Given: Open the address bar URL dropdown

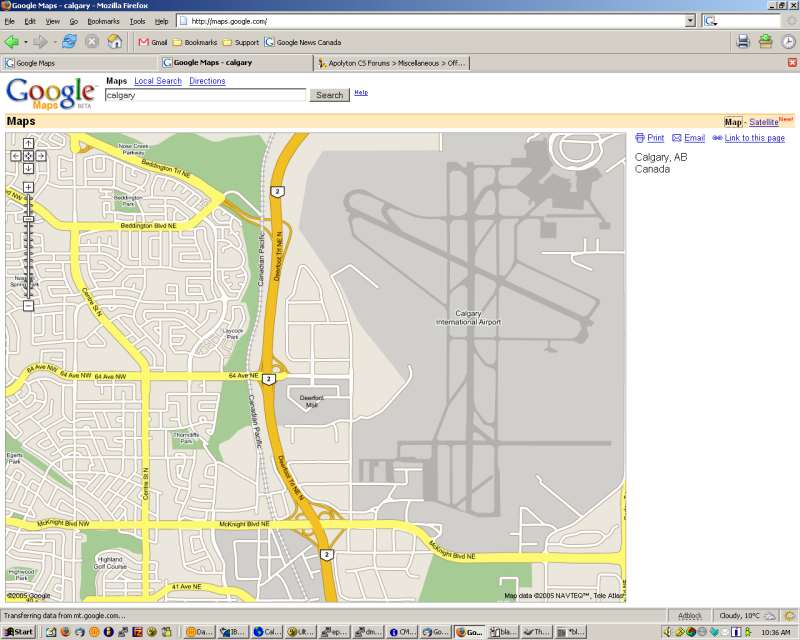Looking at the screenshot, I should pos(690,20).
